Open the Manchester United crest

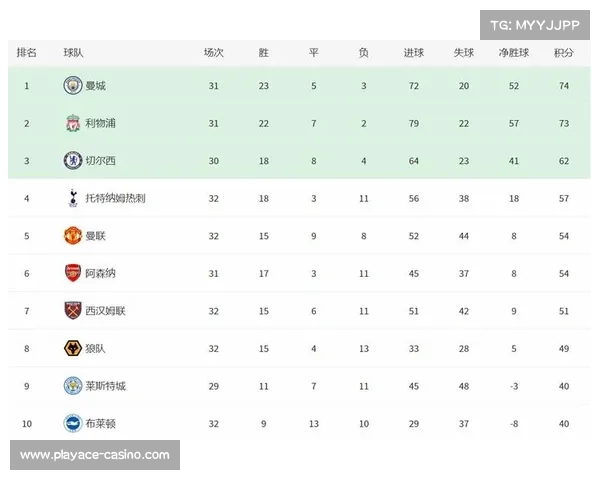click(x=73, y=235)
